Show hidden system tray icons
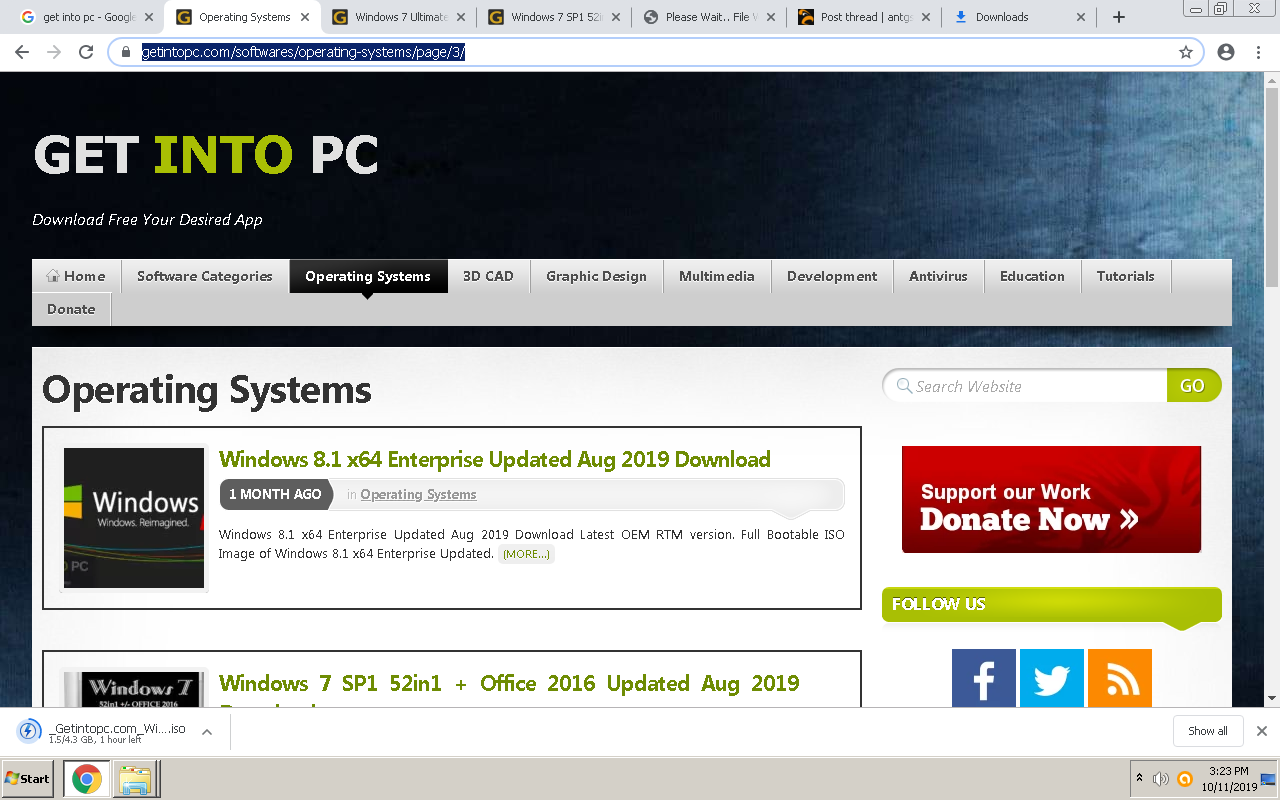 (1139, 778)
